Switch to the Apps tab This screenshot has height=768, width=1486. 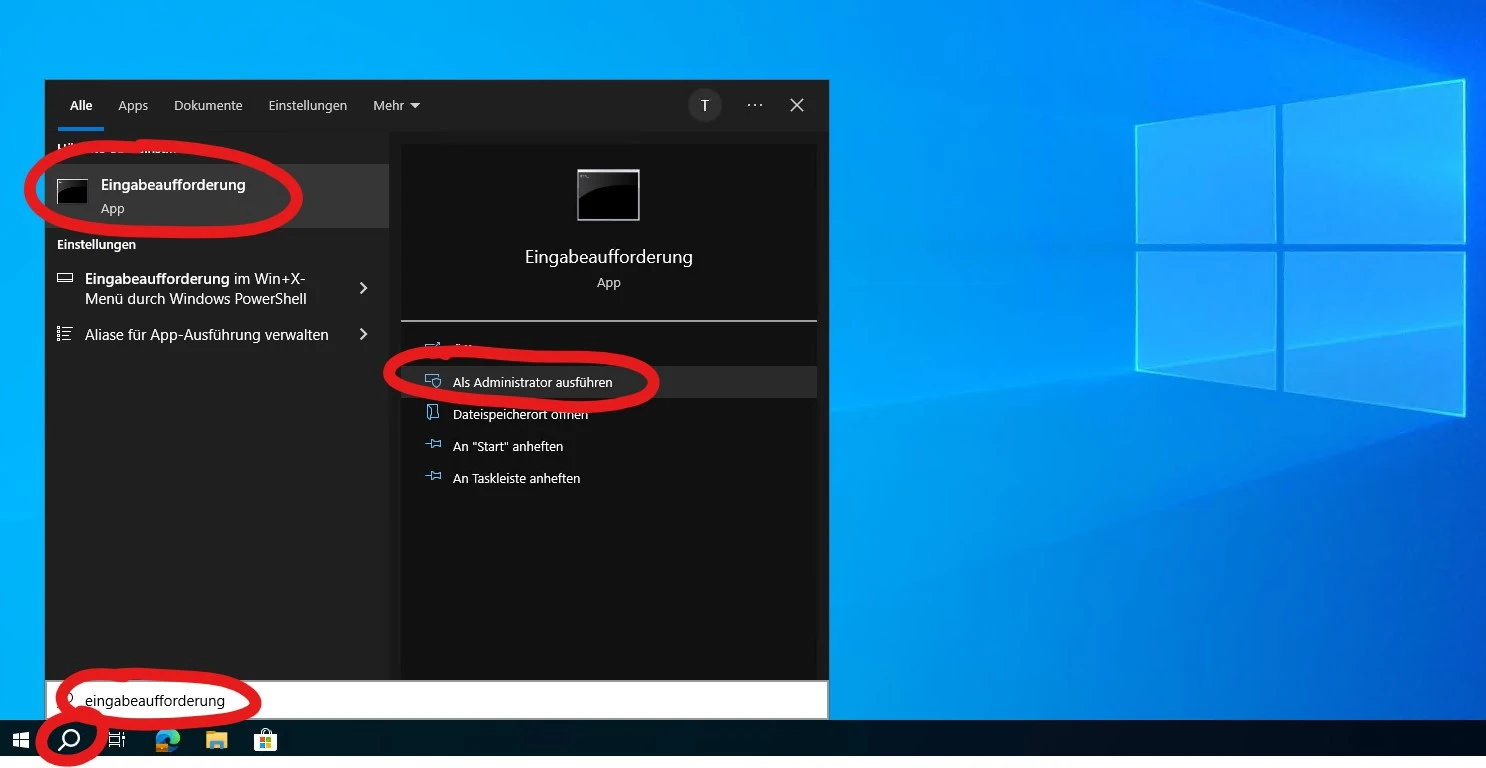[x=133, y=105]
